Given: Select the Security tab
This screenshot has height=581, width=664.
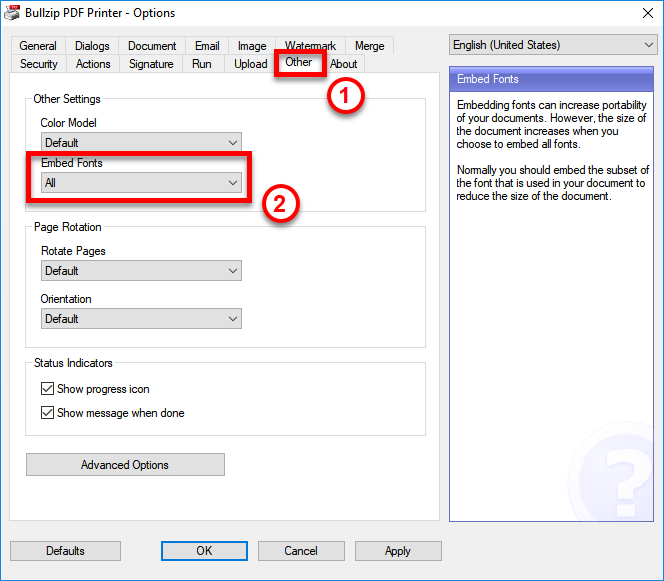Looking at the screenshot, I should pyautogui.click(x=39, y=64).
